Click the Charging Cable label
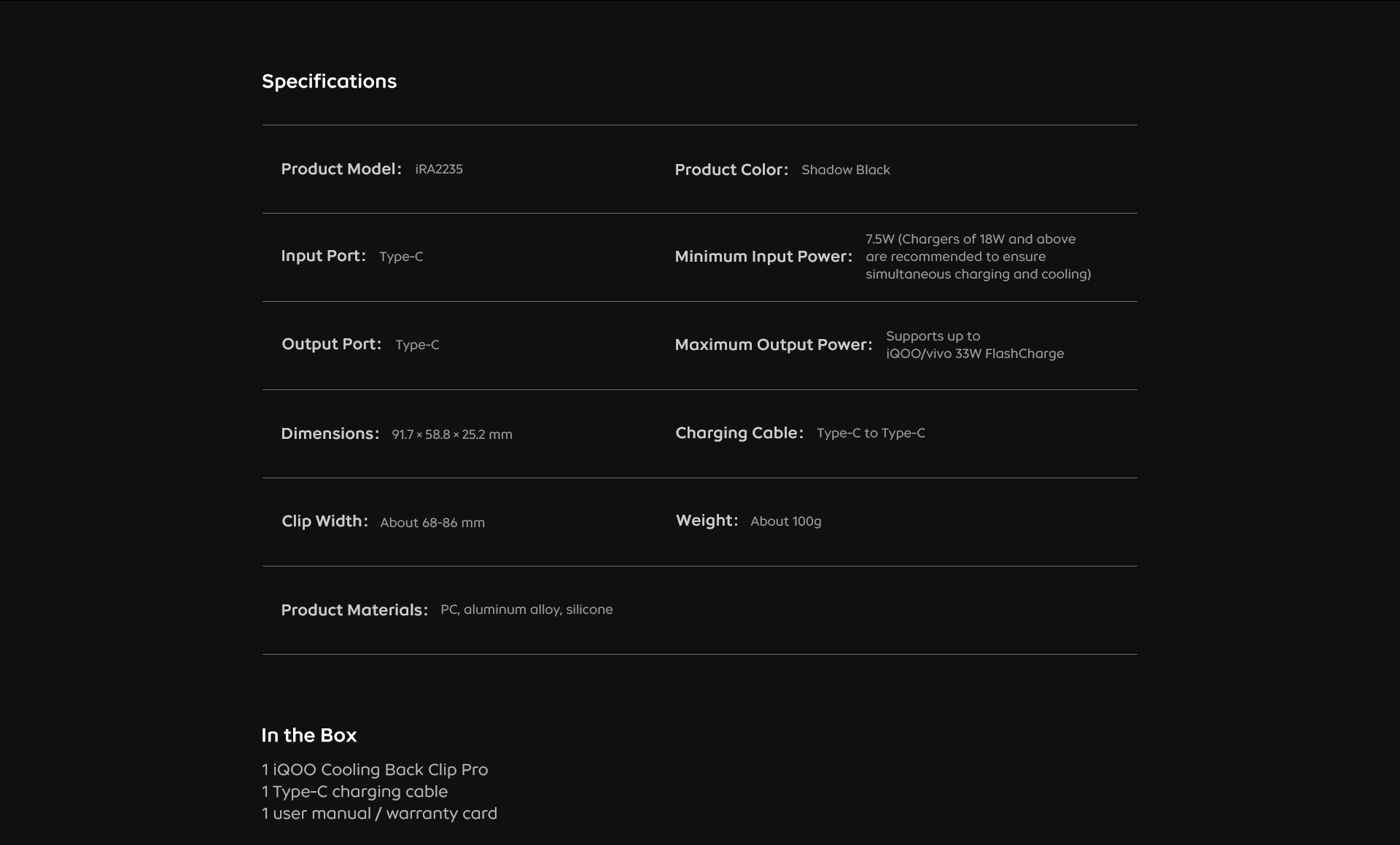The width and height of the screenshot is (1400, 845). [739, 433]
